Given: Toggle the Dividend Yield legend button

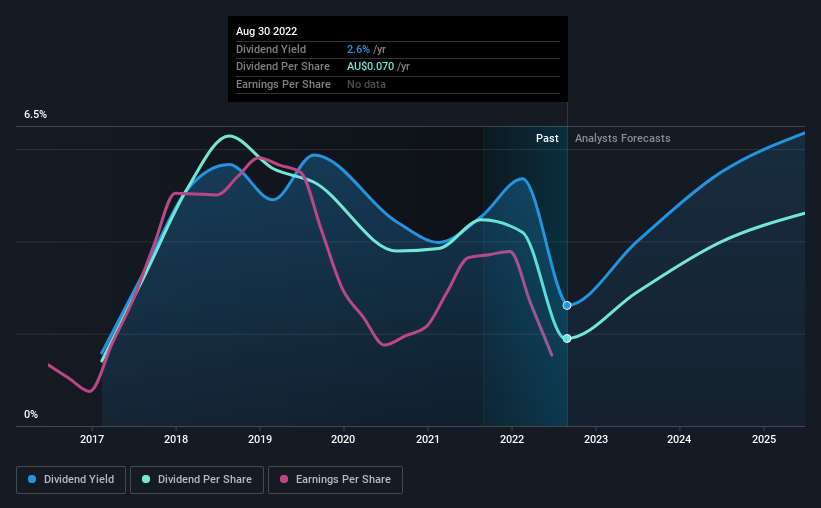Looking at the screenshot, I should tap(71, 480).
